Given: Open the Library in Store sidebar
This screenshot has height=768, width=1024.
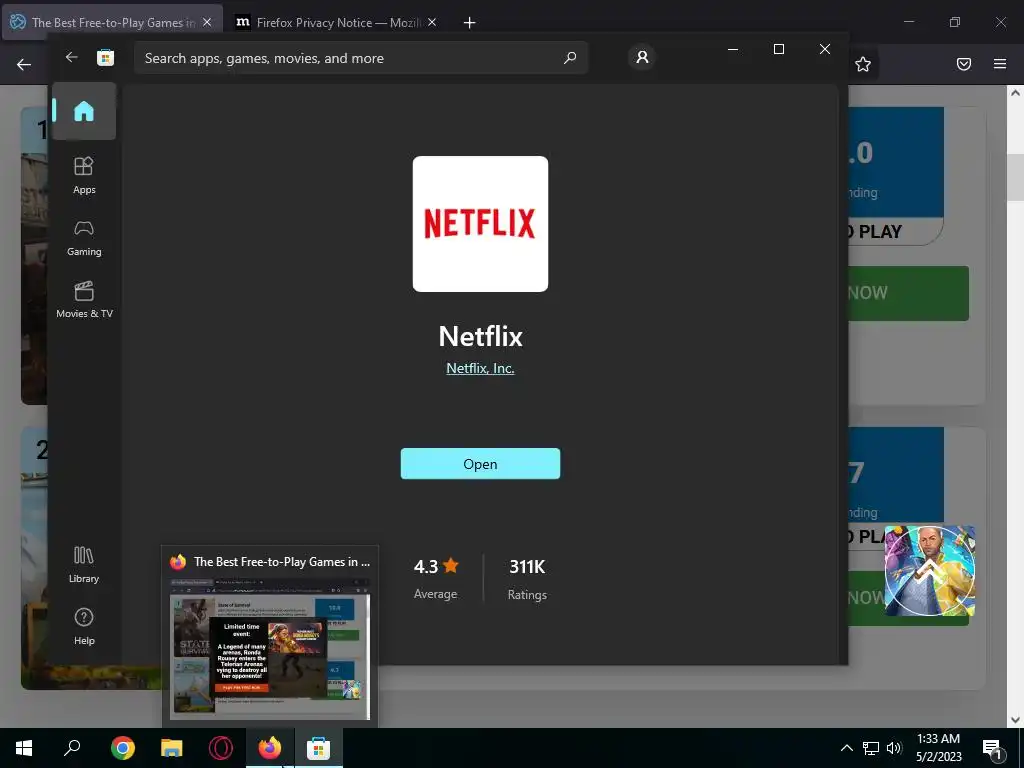Looking at the screenshot, I should (84, 565).
